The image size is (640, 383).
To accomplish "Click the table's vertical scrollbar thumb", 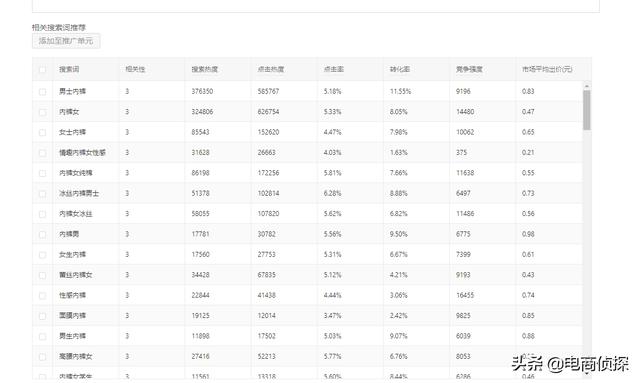I will [x=587, y=110].
